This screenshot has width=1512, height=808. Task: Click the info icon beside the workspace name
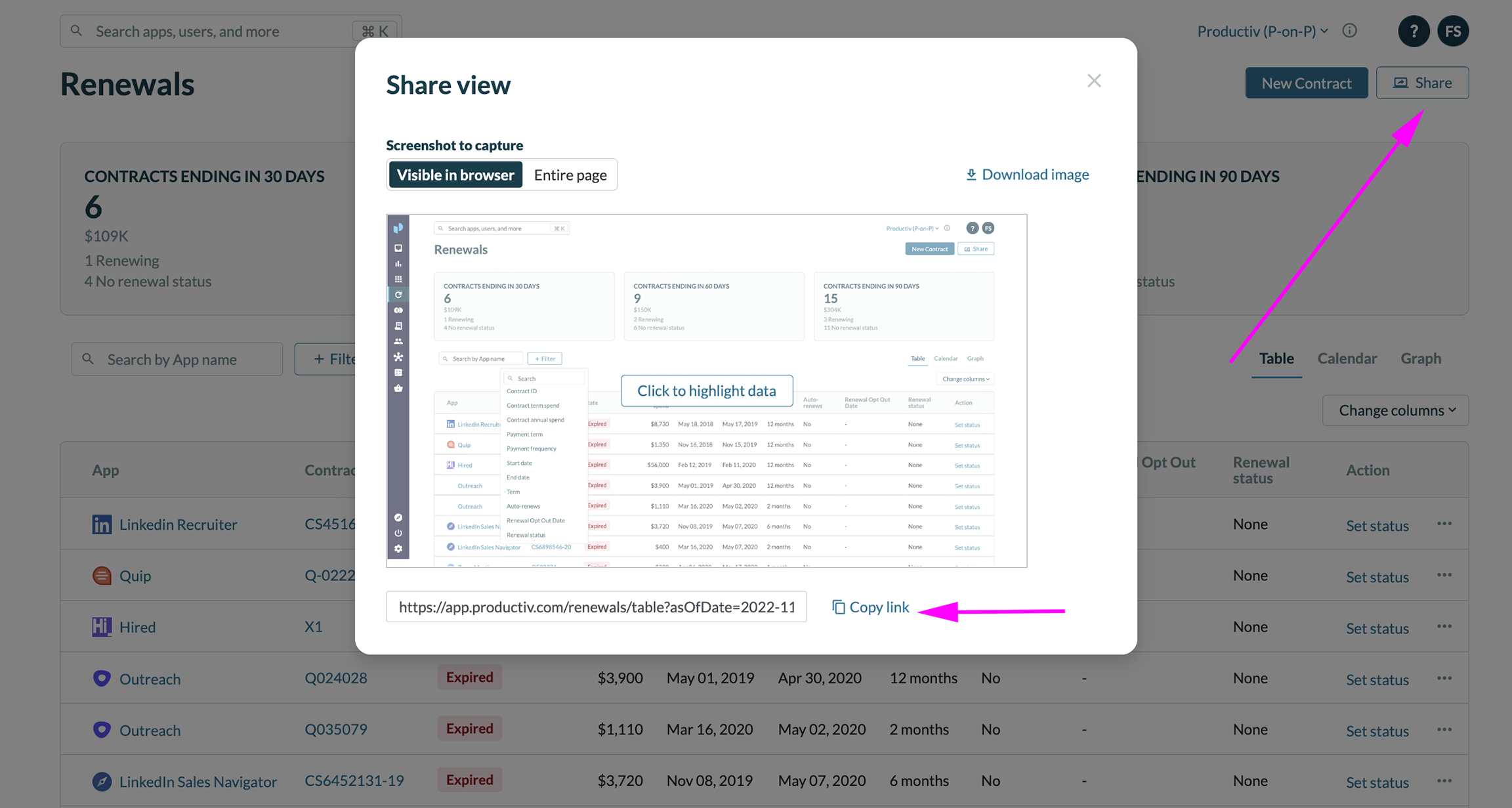point(1350,30)
